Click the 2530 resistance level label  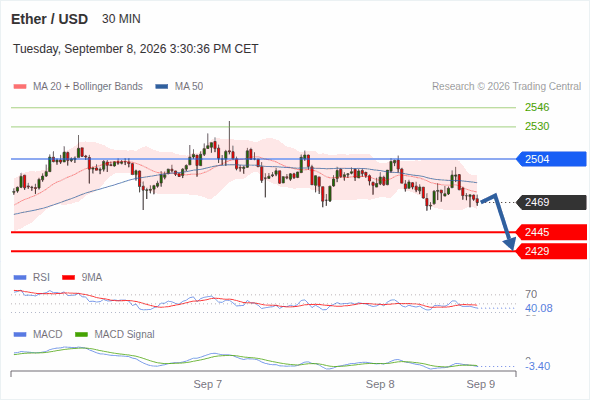click(x=537, y=126)
